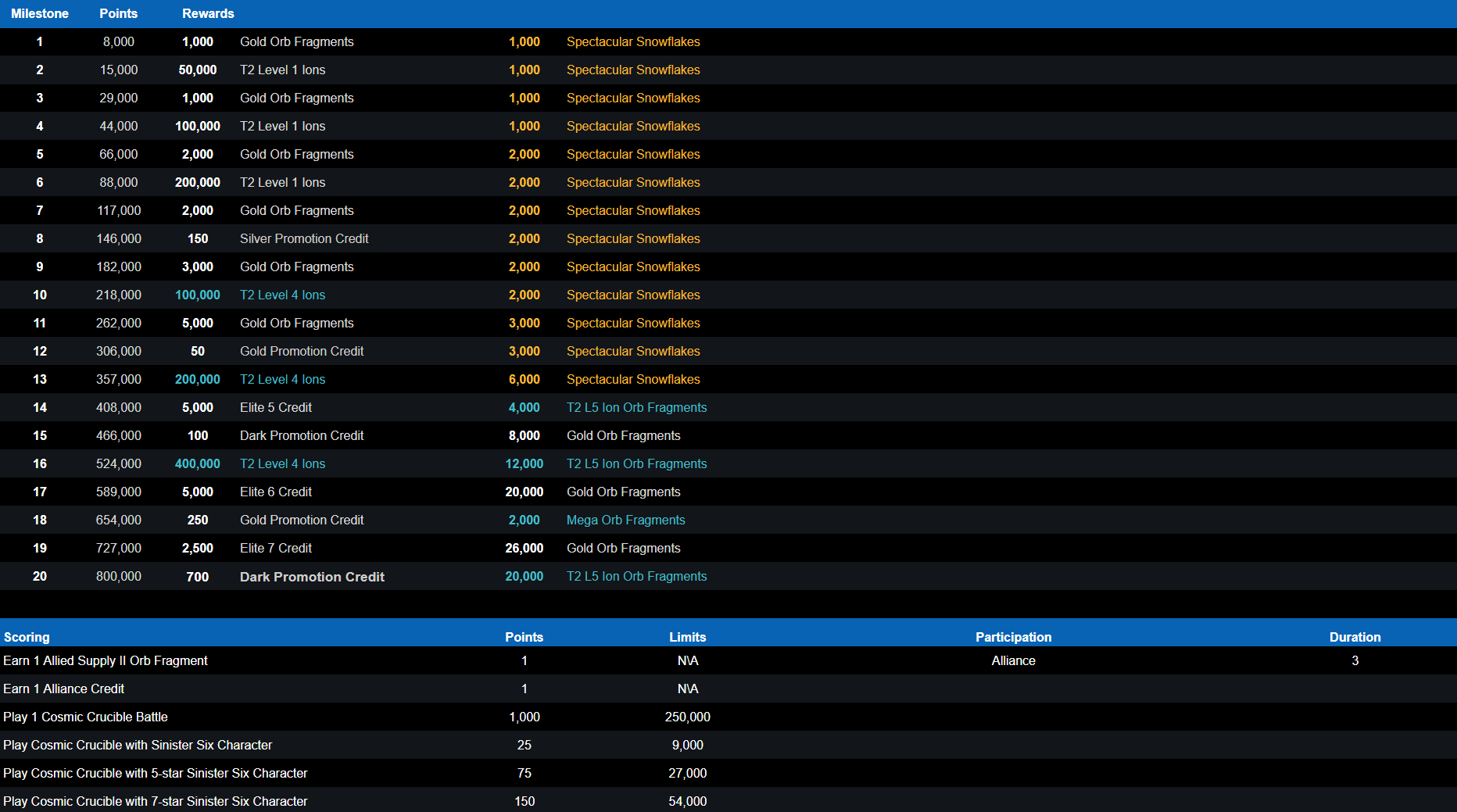Click the bold Dark Promotion Credit in milestone 20
The width and height of the screenshot is (1457, 812).
[312, 577]
